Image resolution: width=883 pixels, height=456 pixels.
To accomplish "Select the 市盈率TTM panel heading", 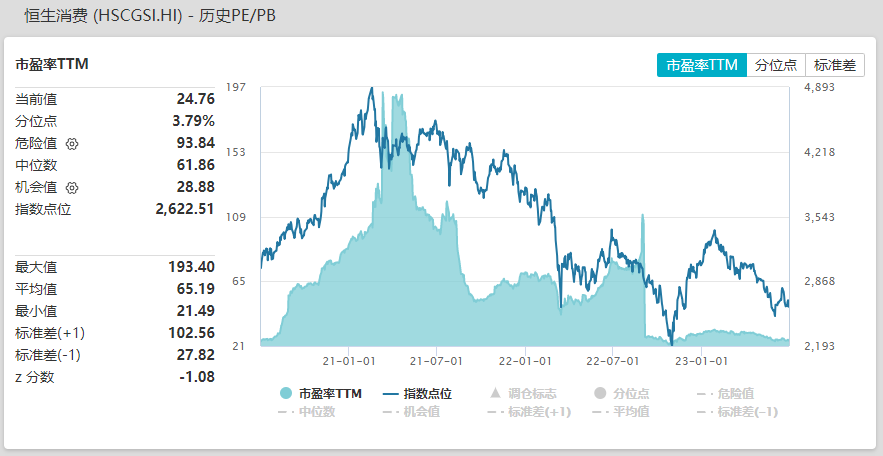I will coord(52,65).
